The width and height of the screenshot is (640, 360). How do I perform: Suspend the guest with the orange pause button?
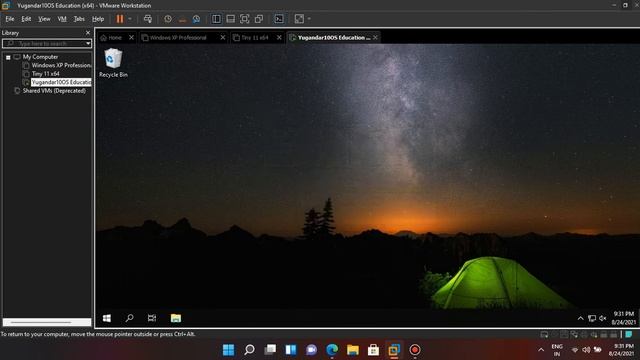pyautogui.click(x=120, y=19)
